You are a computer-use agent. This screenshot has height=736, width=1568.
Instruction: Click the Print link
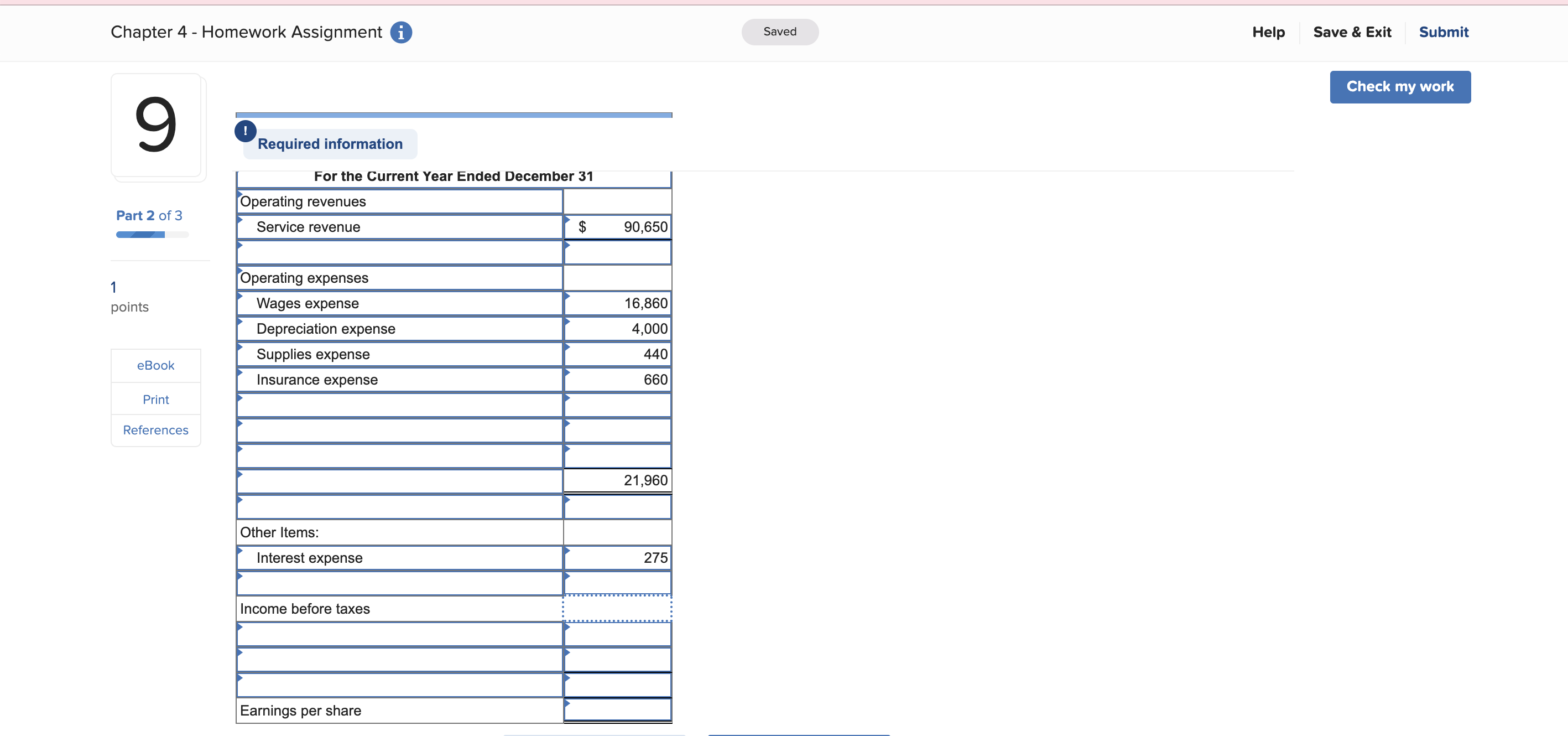click(x=156, y=399)
